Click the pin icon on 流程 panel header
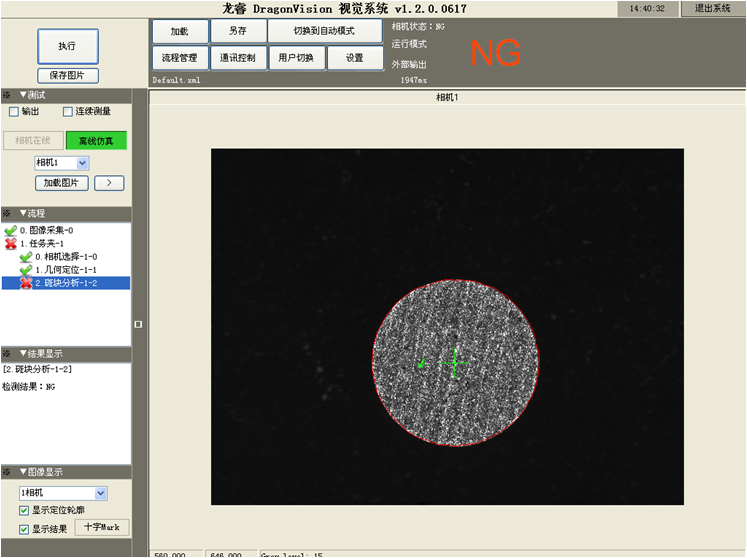 click(x=7, y=213)
